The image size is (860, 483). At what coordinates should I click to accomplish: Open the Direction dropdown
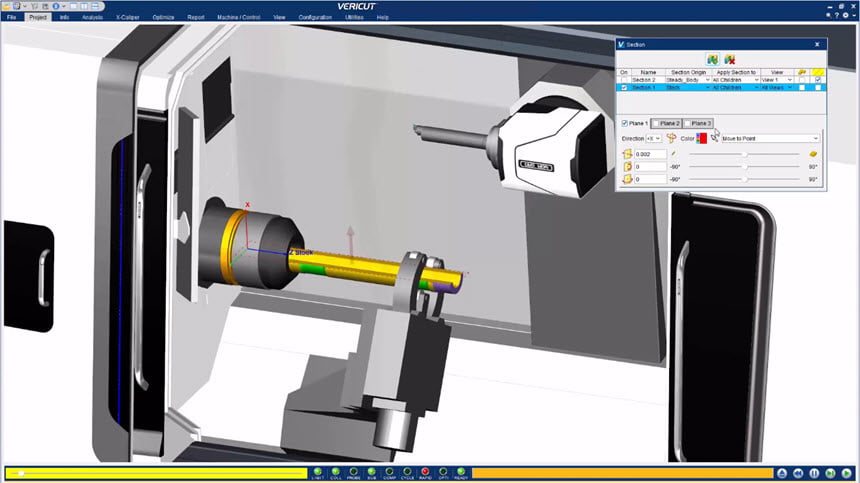pos(654,139)
